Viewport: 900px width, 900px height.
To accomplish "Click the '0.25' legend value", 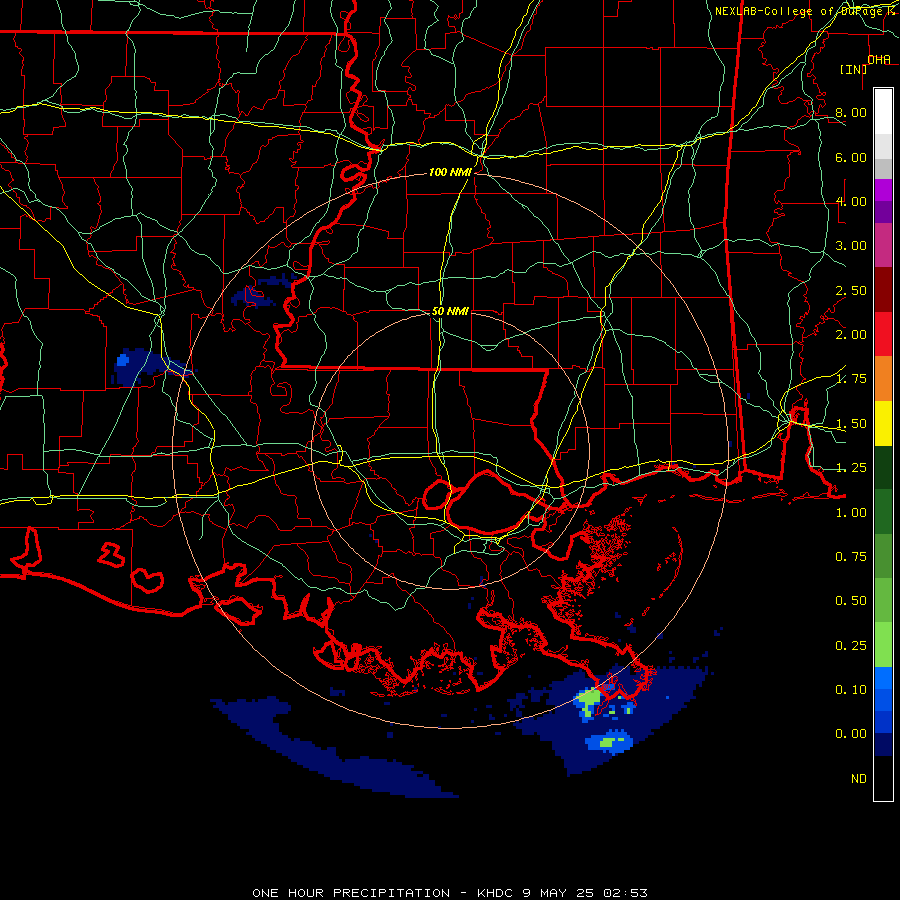I will click(x=851, y=646).
